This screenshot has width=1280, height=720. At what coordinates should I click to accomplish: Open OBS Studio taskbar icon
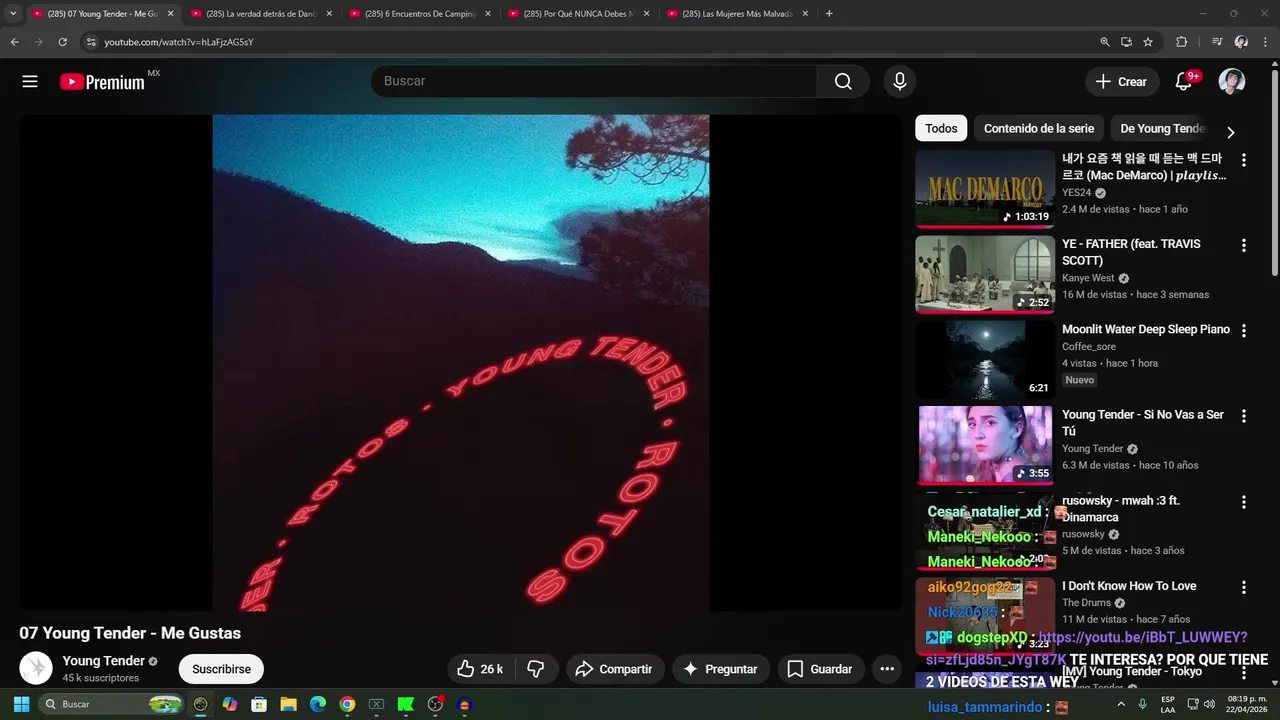tap(435, 704)
